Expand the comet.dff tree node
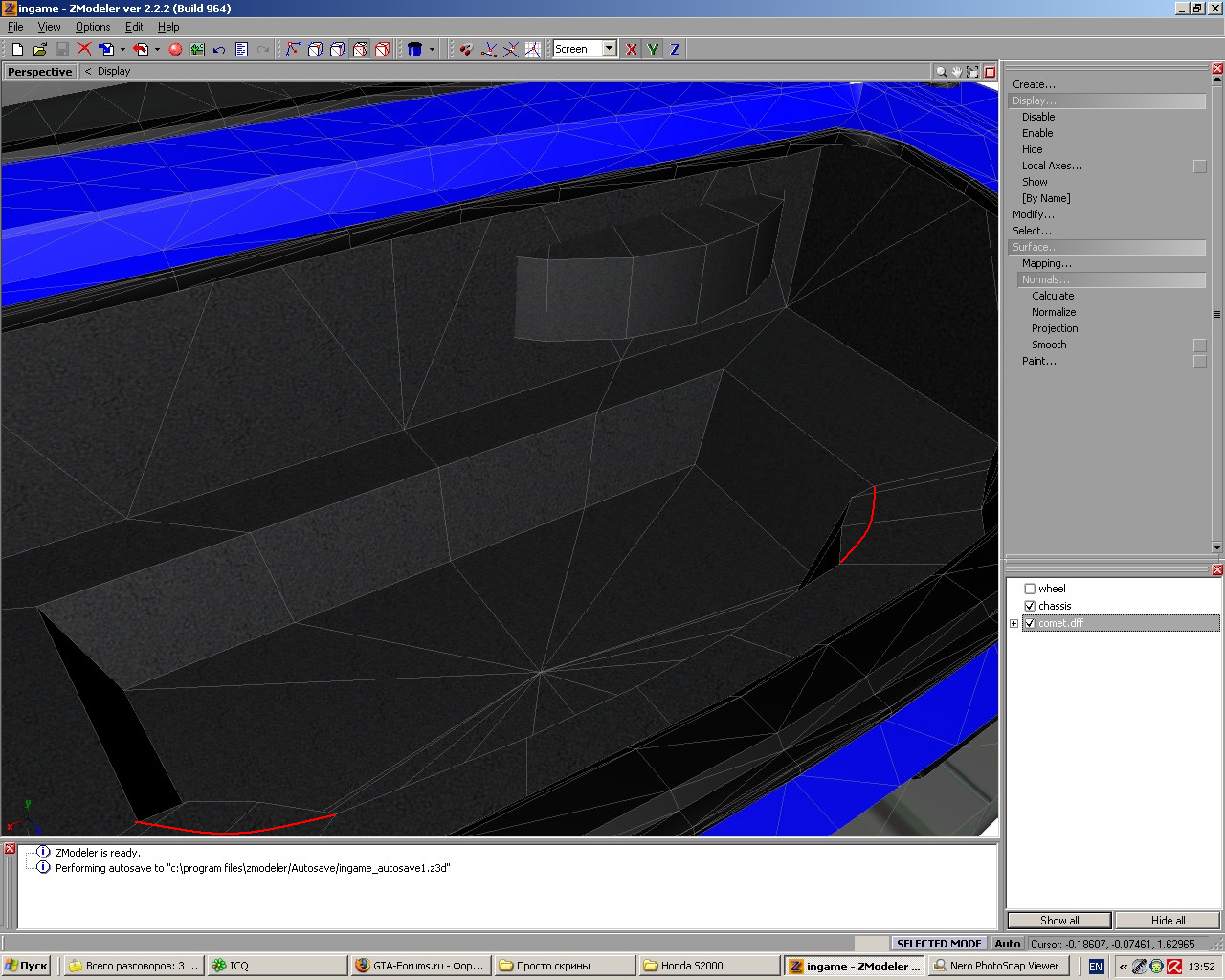Viewport: 1225px width, 980px height. tap(1013, 623)
